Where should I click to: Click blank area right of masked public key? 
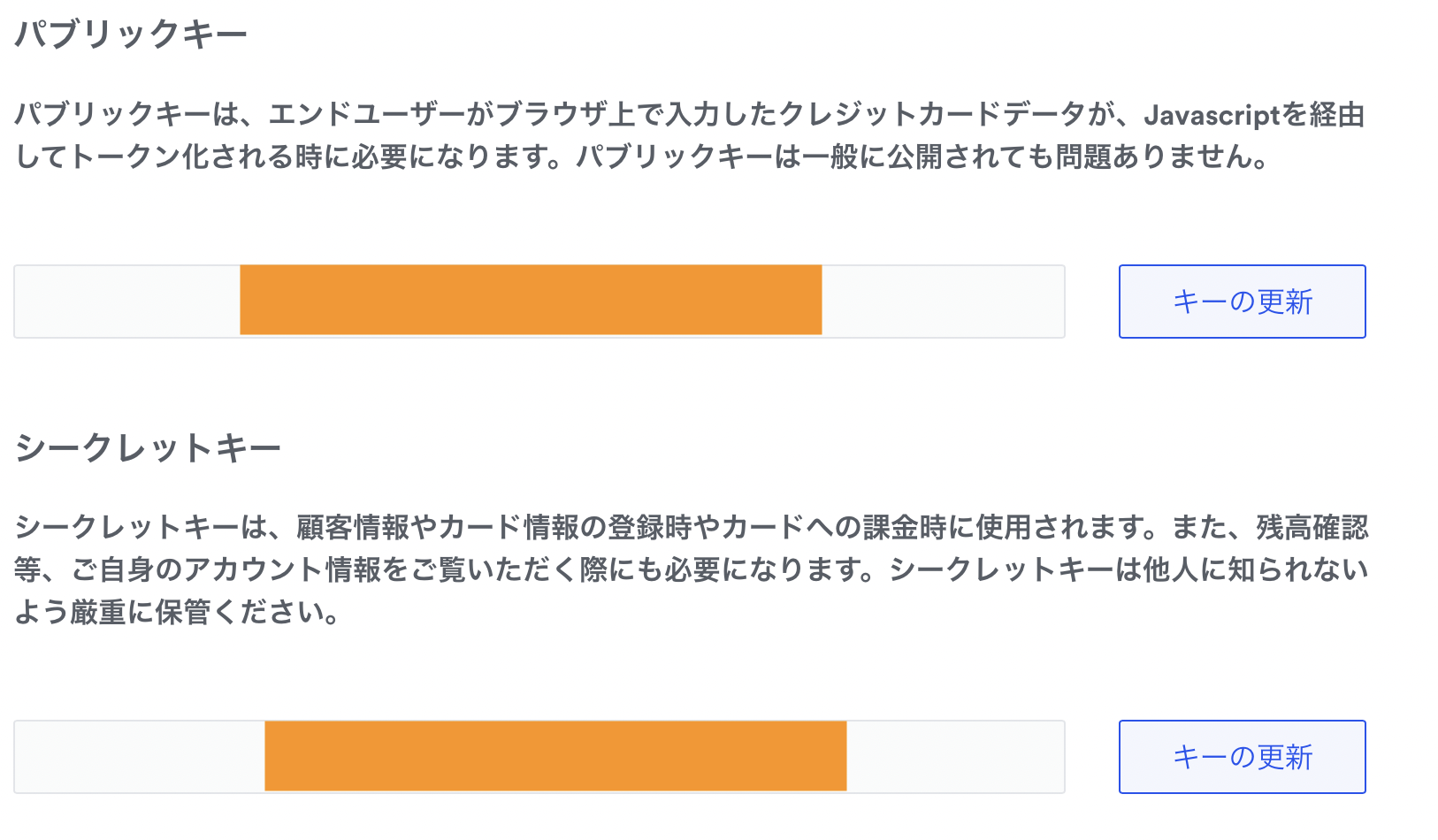point(942,302)
